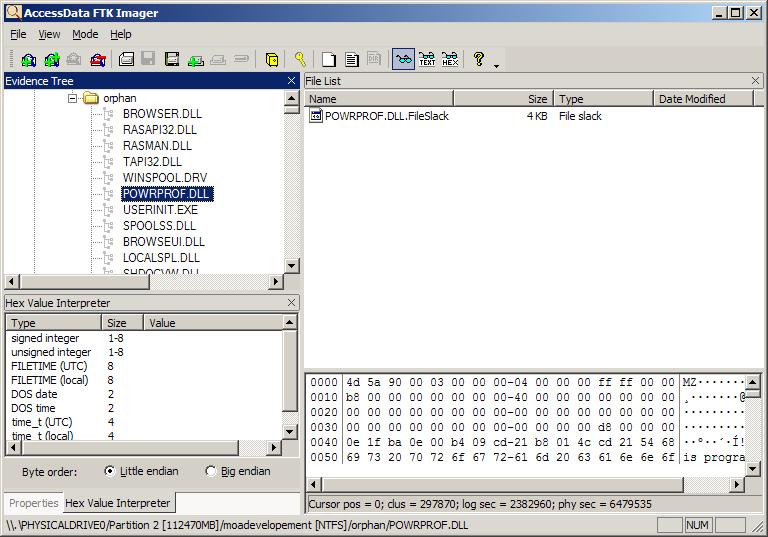Click the node icon beside BROWSER.DLL
The height and width of the screenshot is (537, 768).
point(108,114)
